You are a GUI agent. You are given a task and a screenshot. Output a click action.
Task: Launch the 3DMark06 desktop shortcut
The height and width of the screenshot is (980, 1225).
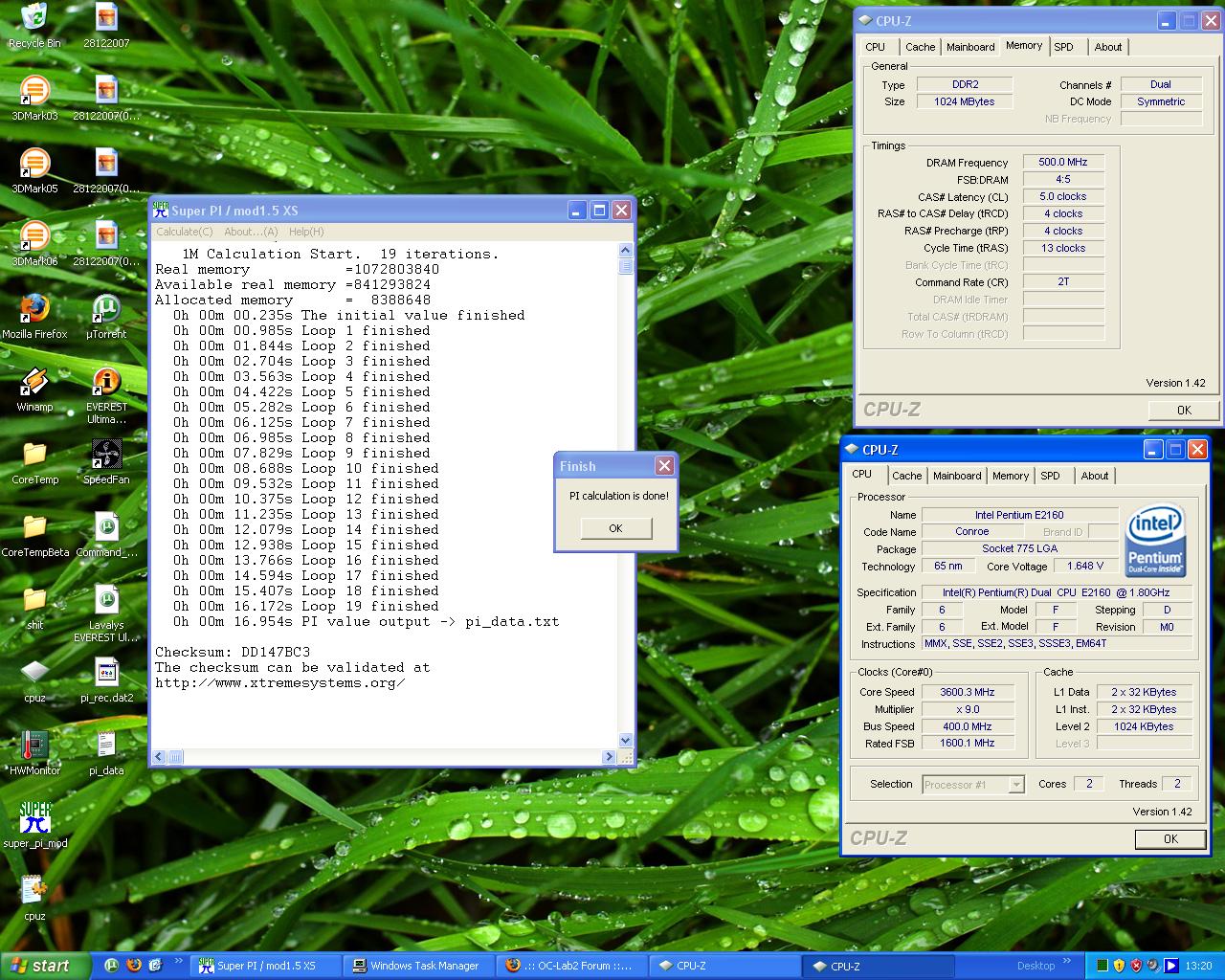pos(33,243)
